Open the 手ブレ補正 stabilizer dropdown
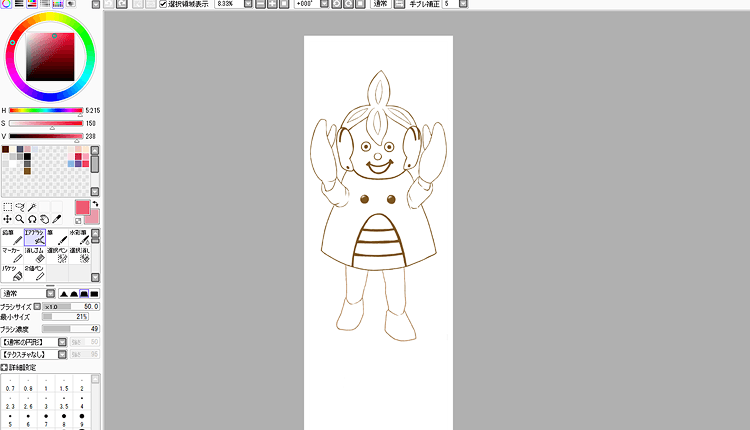This screenshot has height=430, width=750. (x=463, y=4)
